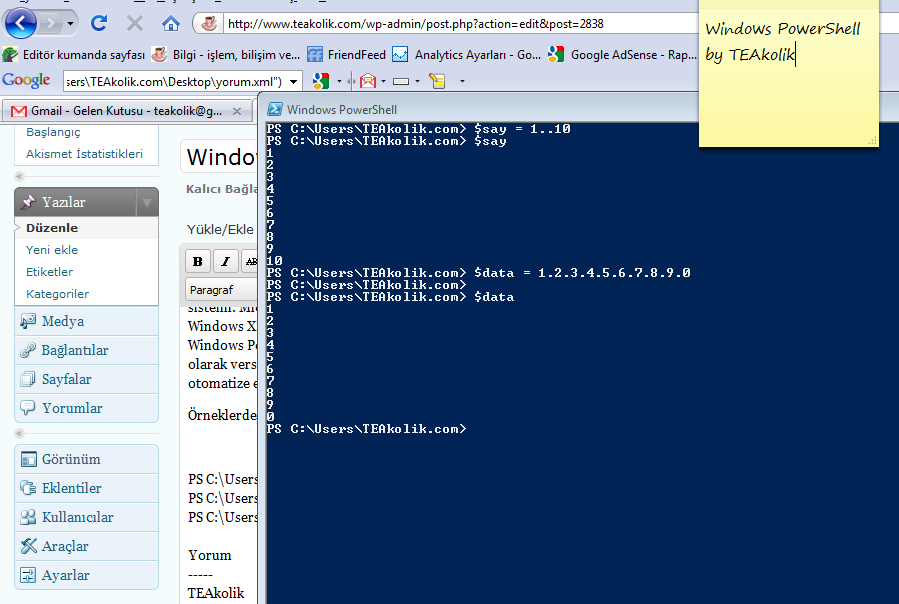
Task: Click the Windows PowerShell title bar icon
Action: (x=275, y=110)
